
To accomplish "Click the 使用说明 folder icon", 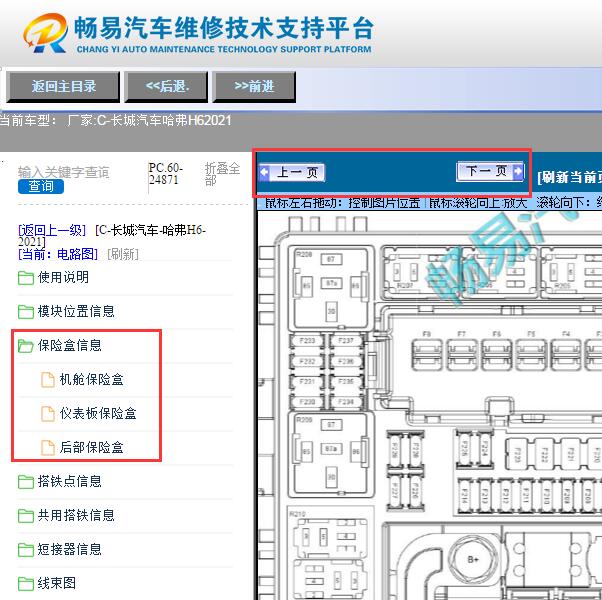I will coord(26,278).
